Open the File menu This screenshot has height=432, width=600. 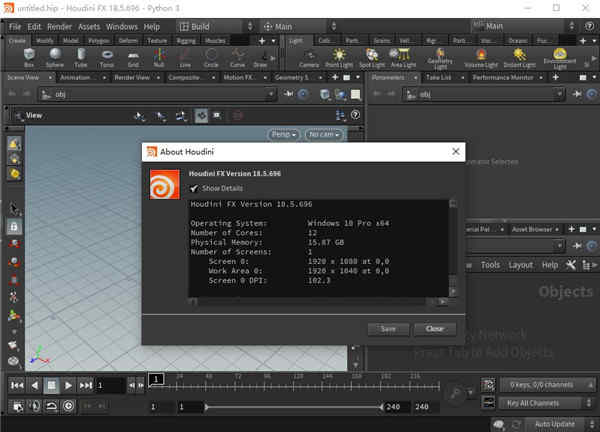pos(15,27)
